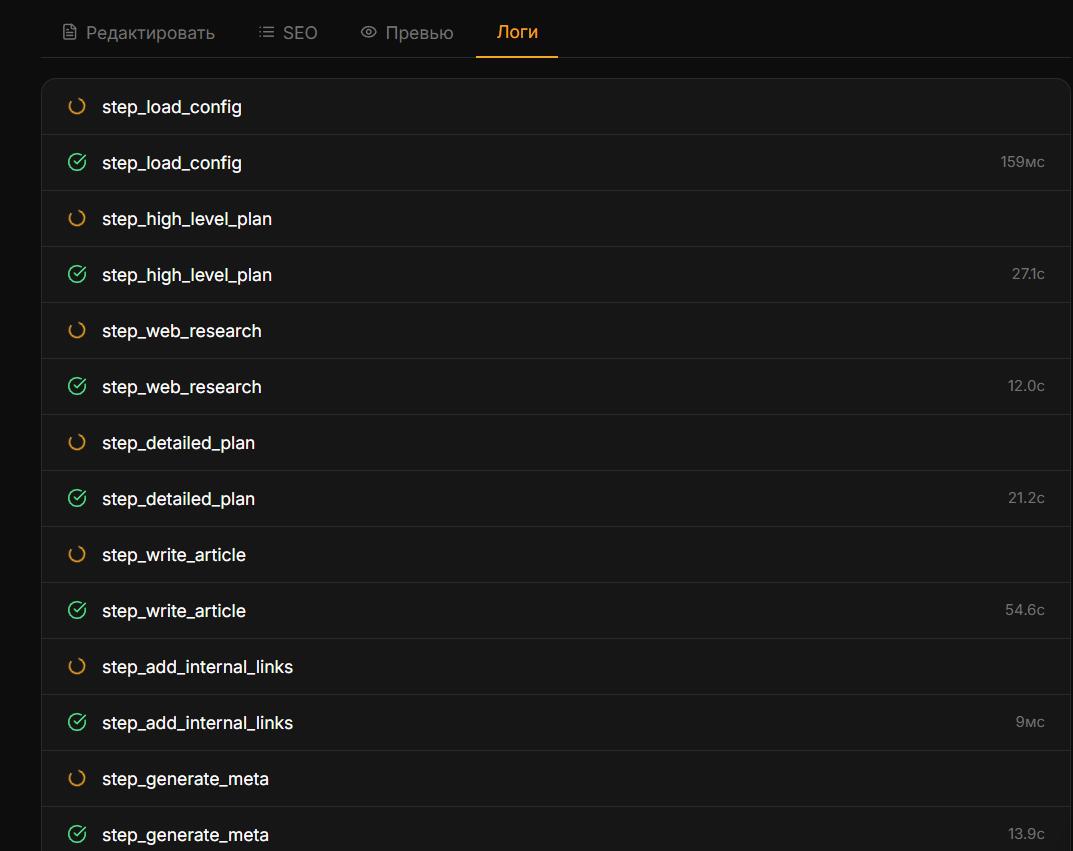This screenshot has height=851, width=1073.
Task: Select the step_load_config label in the 159мс row
Action: pyautogui.click(x=172, y=163)
